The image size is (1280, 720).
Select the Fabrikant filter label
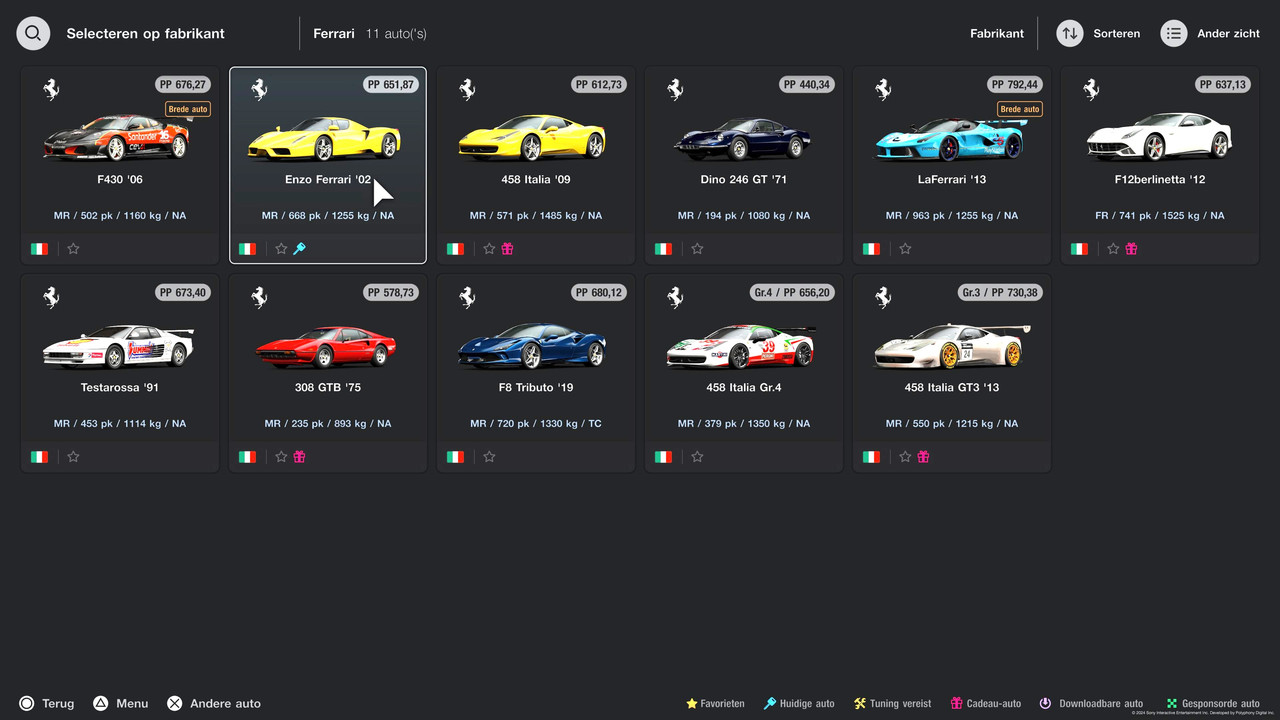pyautogui.click(x=997, y=33)
